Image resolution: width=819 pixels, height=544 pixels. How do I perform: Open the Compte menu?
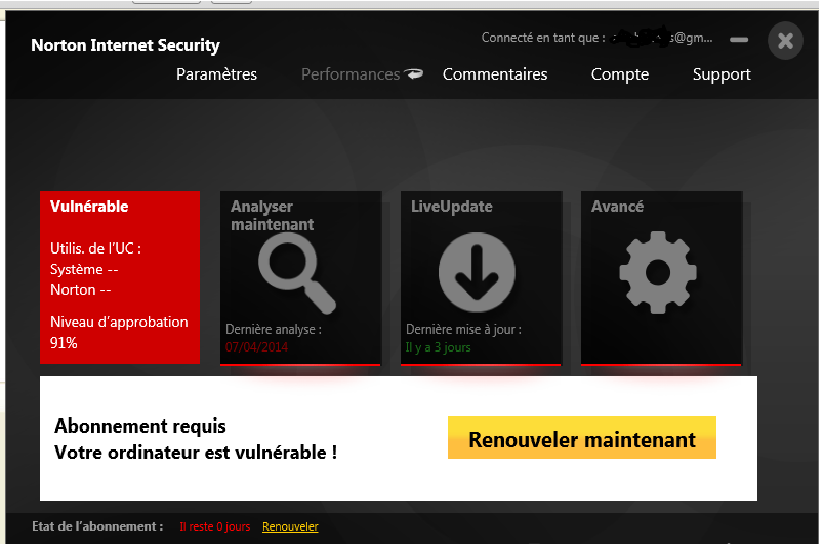click(620, 75)
